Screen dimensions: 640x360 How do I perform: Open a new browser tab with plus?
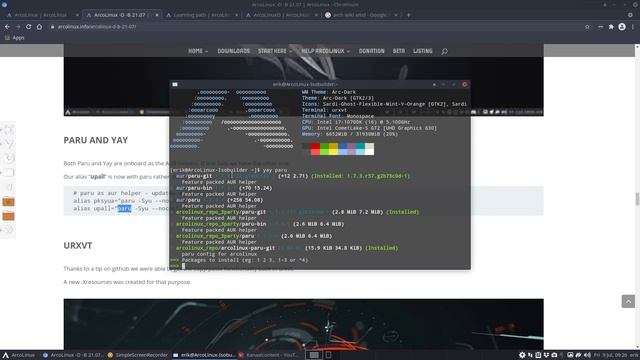click(408, 15)
